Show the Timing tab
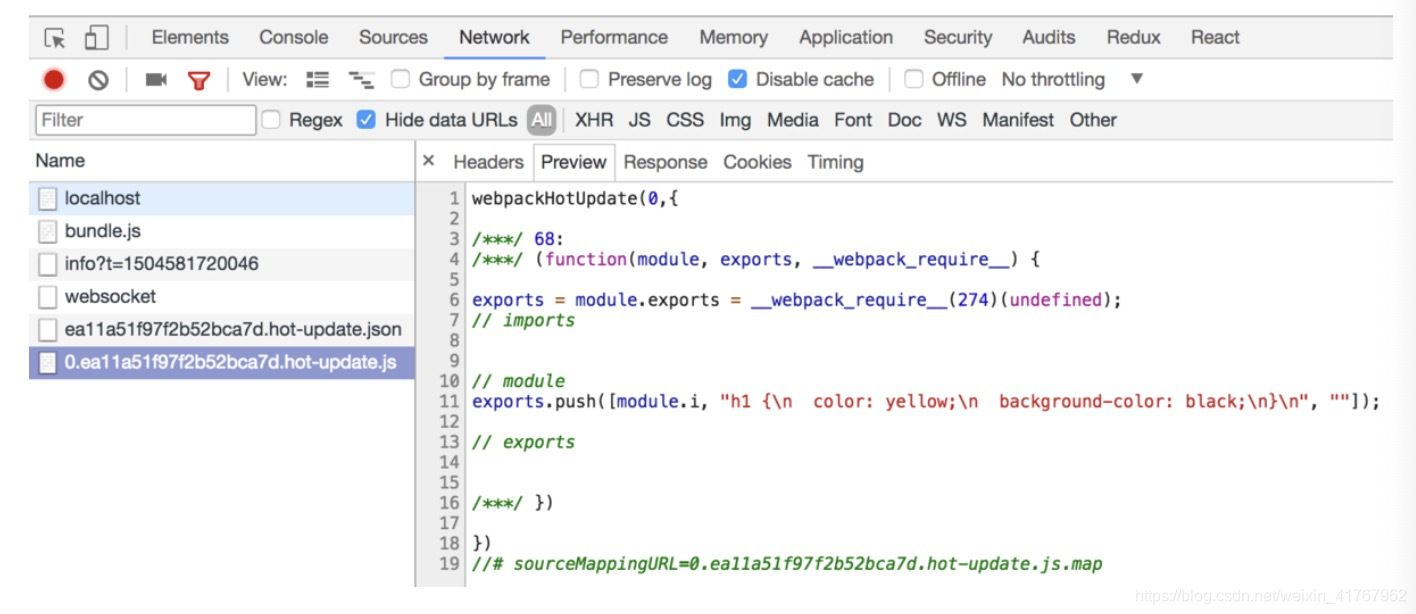 (x=836, y=162)
